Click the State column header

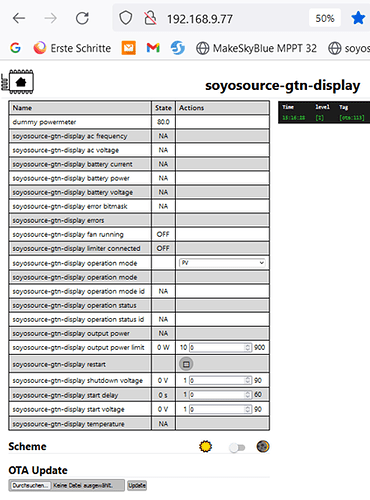click(x=163, y=108)
